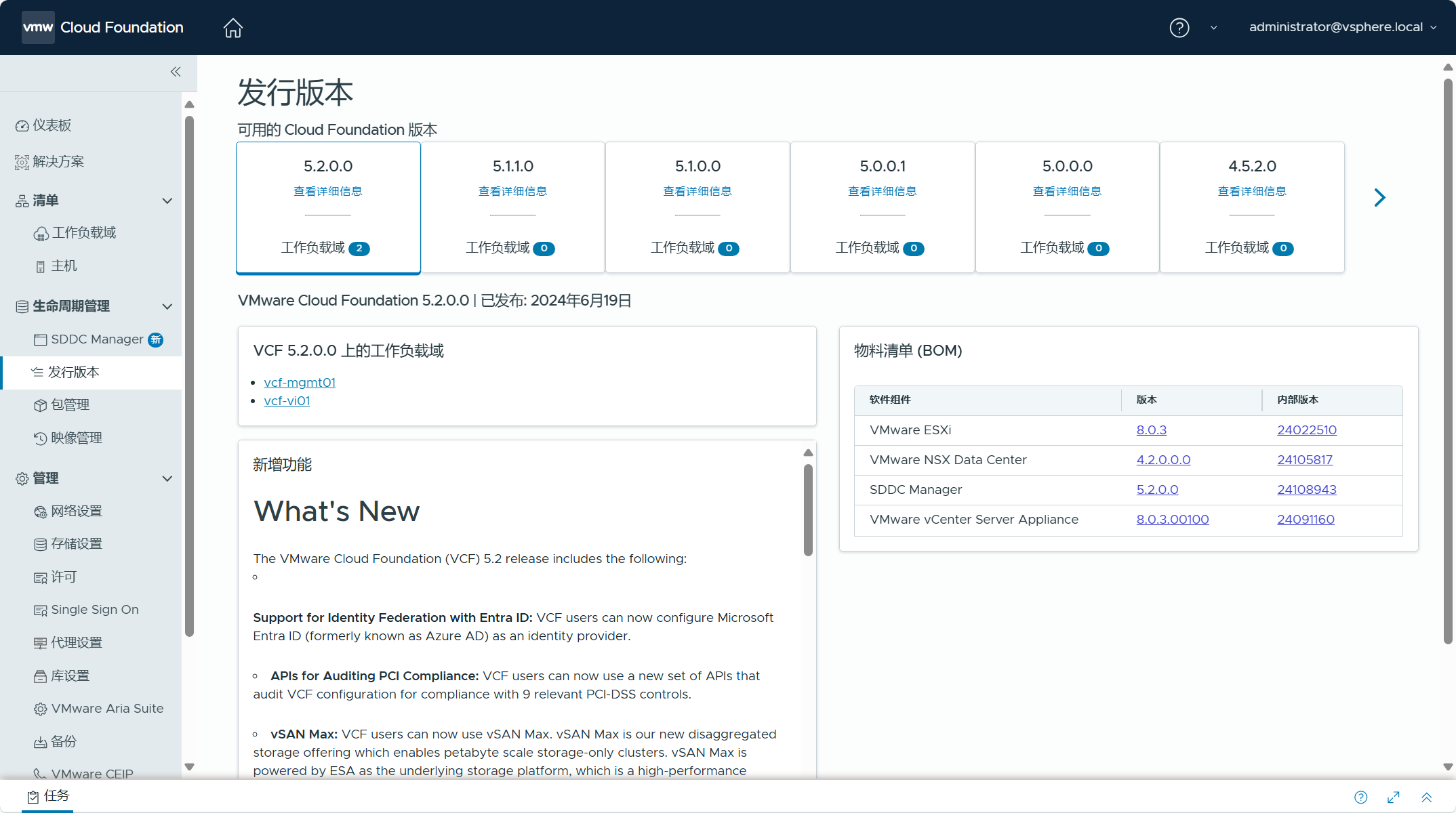1456x813 pixels.
Task: Open 包管理 bundle management item
Action: pyautogui.click(x=70, y=405)
